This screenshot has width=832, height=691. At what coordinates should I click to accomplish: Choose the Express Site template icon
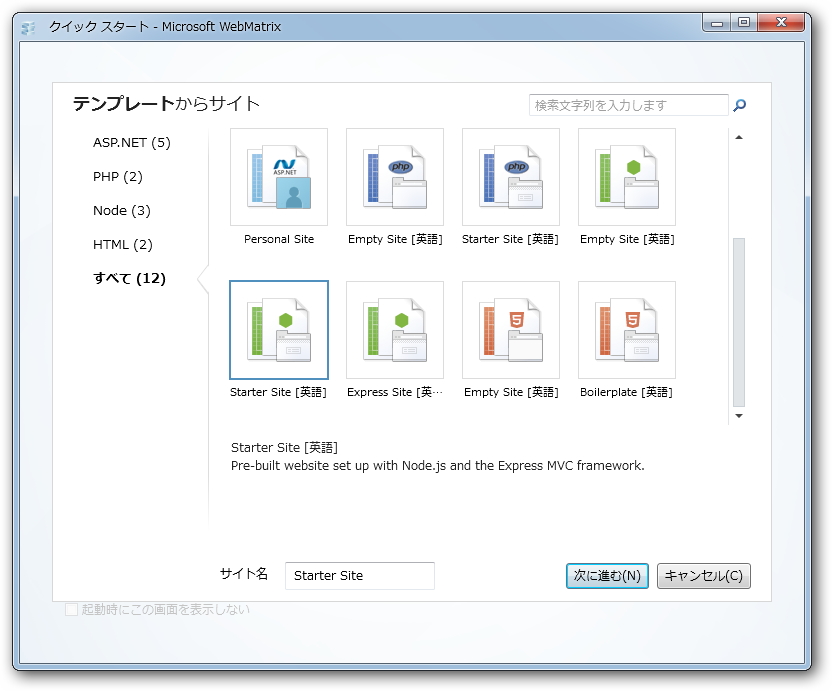point(394,330)
